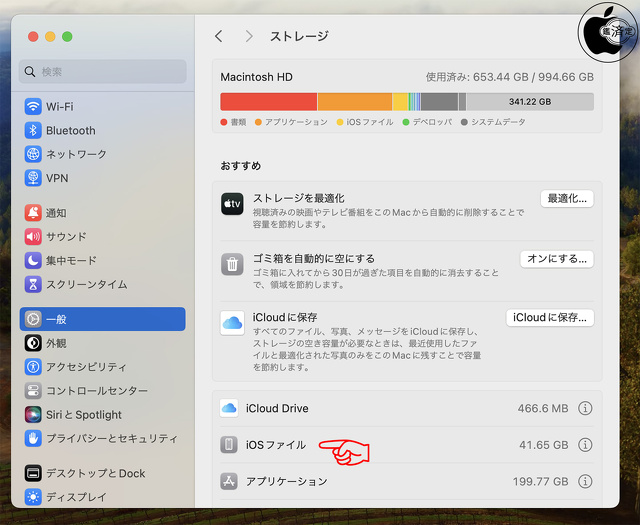The width and height of the screenshot is (640, 525).
Task: Select Bluetooth label in sidebar
Action: [x=71, y=131]
